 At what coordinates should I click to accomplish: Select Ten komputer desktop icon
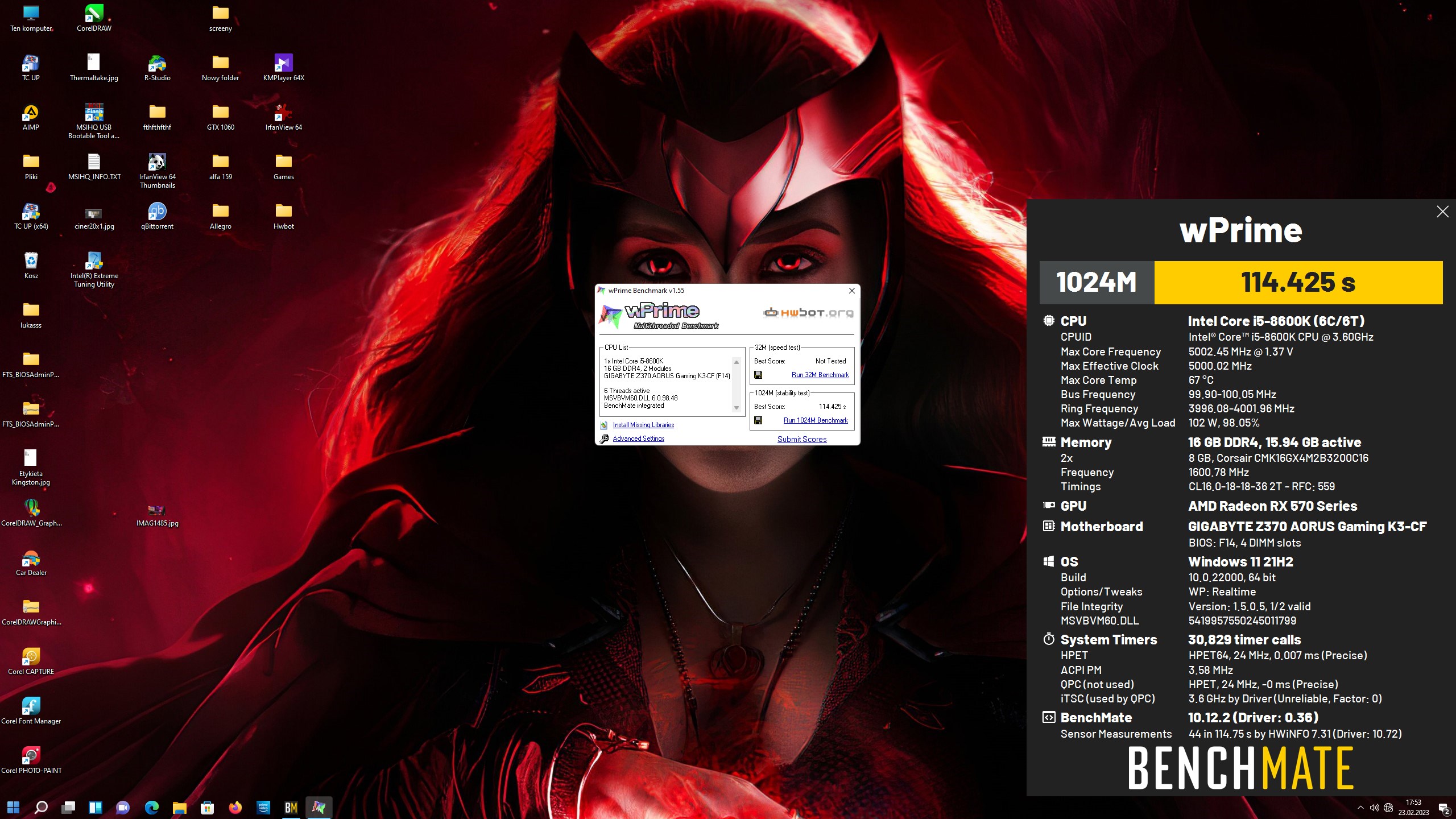click(x=31, y=18)
